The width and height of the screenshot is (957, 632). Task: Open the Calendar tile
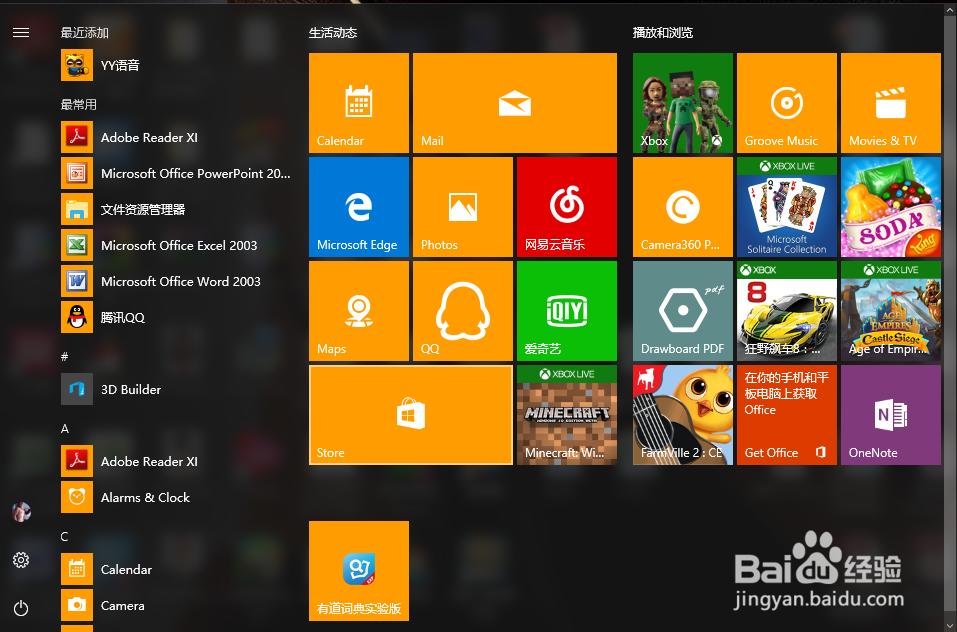click(359, 102)
